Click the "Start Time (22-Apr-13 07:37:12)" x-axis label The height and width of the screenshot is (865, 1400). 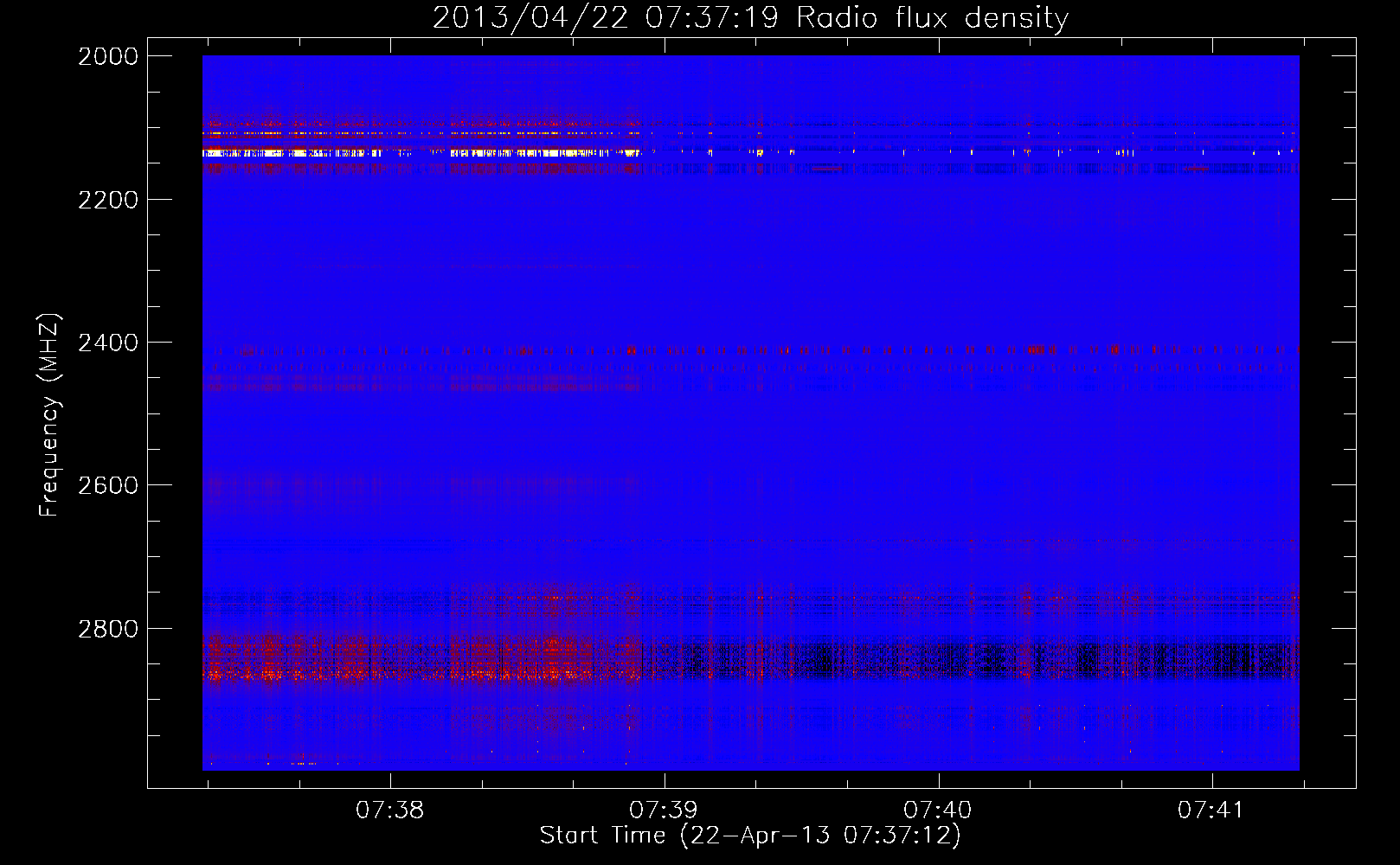(x=750, y=836)
